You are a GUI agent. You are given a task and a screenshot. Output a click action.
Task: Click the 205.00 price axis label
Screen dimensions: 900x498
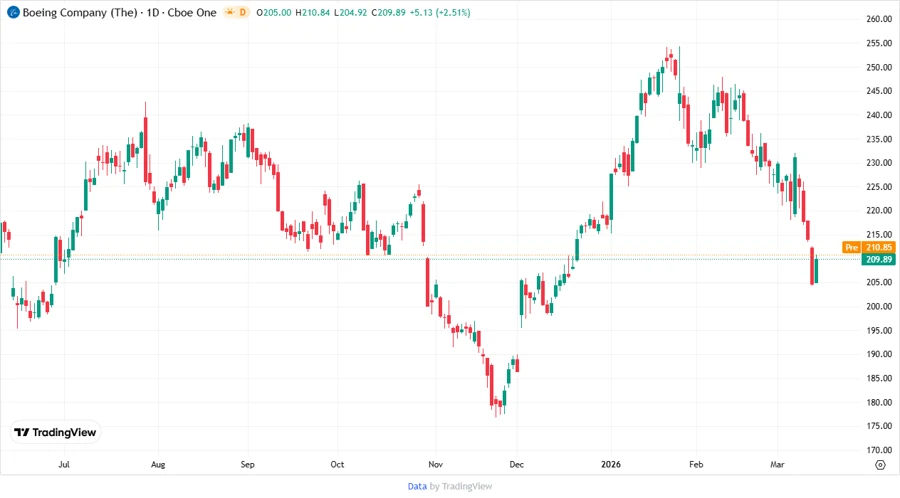[x=879, y=282]
